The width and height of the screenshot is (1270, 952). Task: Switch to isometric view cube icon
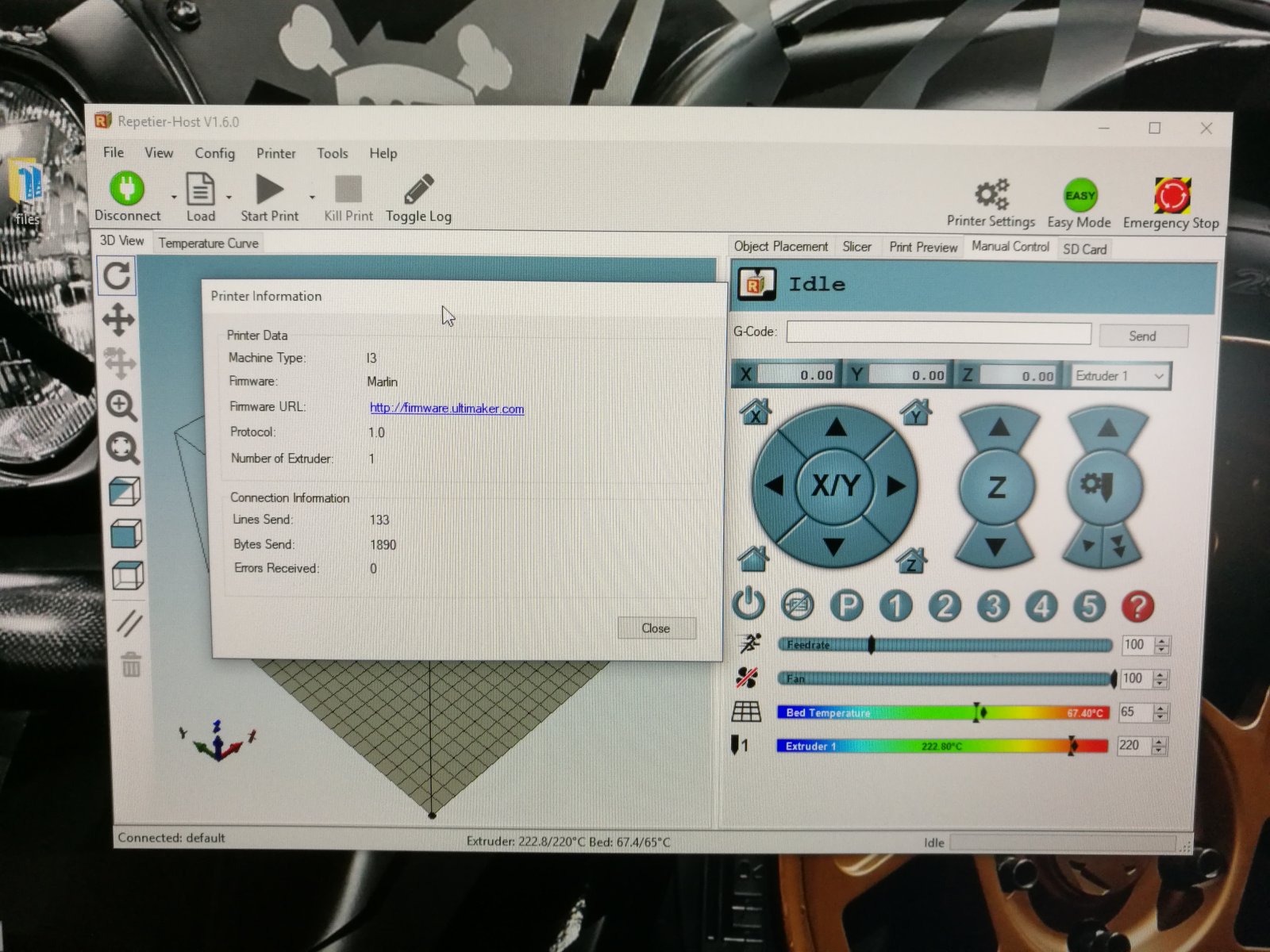[x=125, y=492]
